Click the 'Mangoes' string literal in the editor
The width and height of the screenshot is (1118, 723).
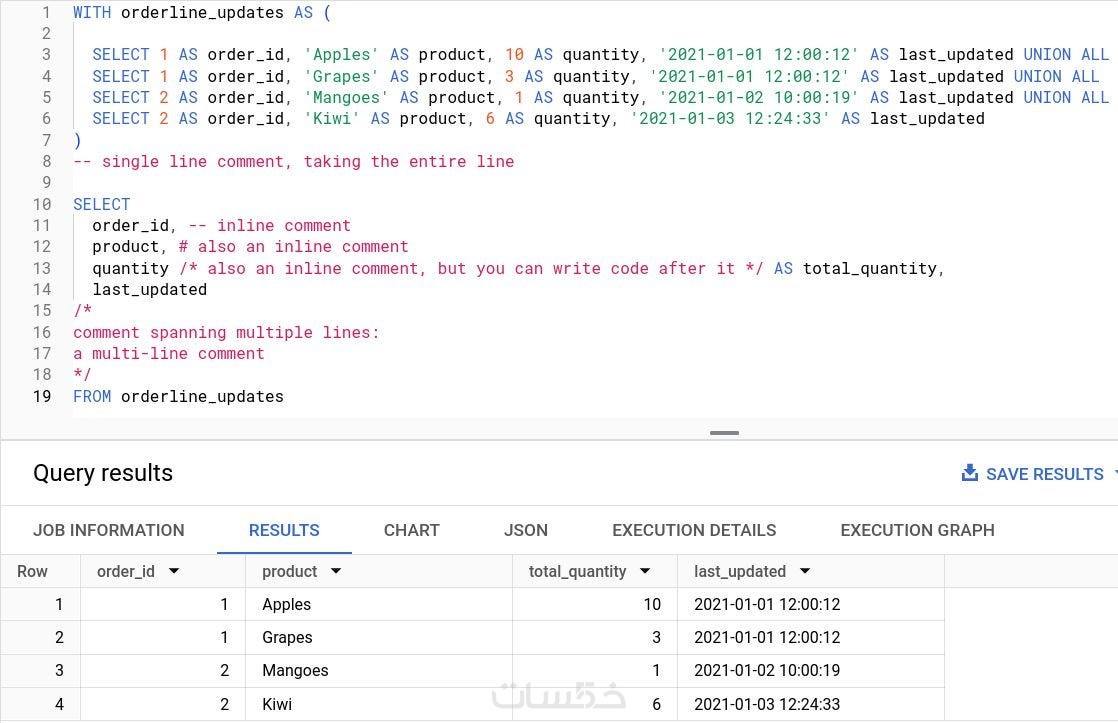346,98
